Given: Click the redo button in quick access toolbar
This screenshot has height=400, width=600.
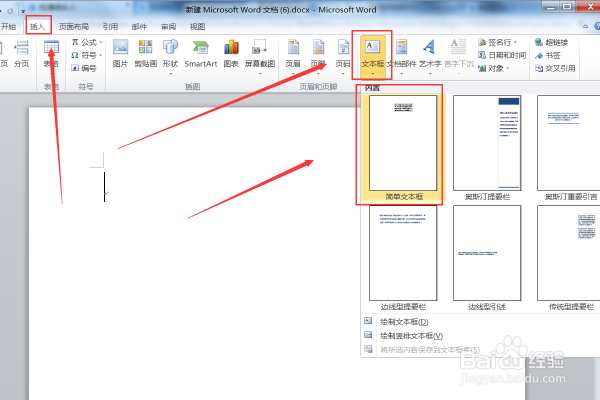Looking at the screenshot, I should [10, 11].
